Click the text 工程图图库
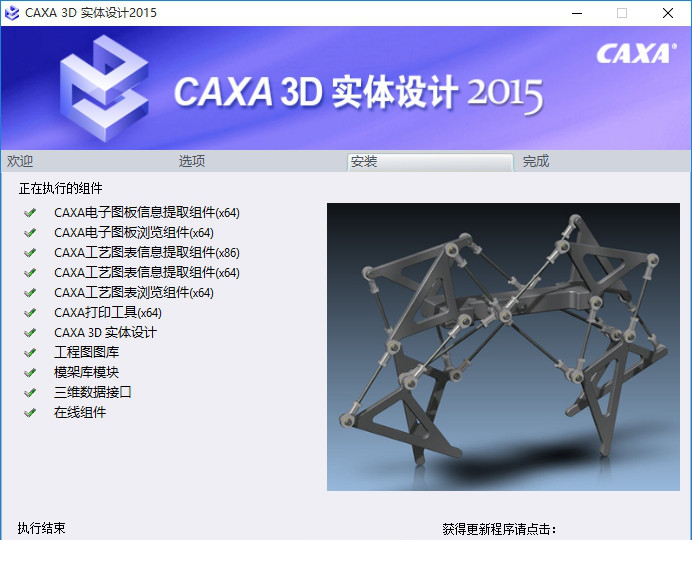Viewport: 692px width, 561px height. (x=86, y=353)
